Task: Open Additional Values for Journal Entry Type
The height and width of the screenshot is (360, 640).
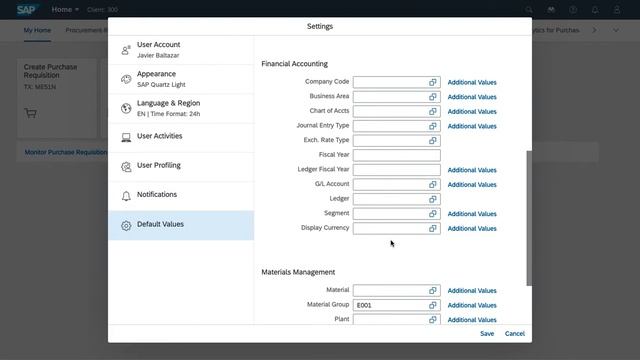Action: (x=472, y=126)
